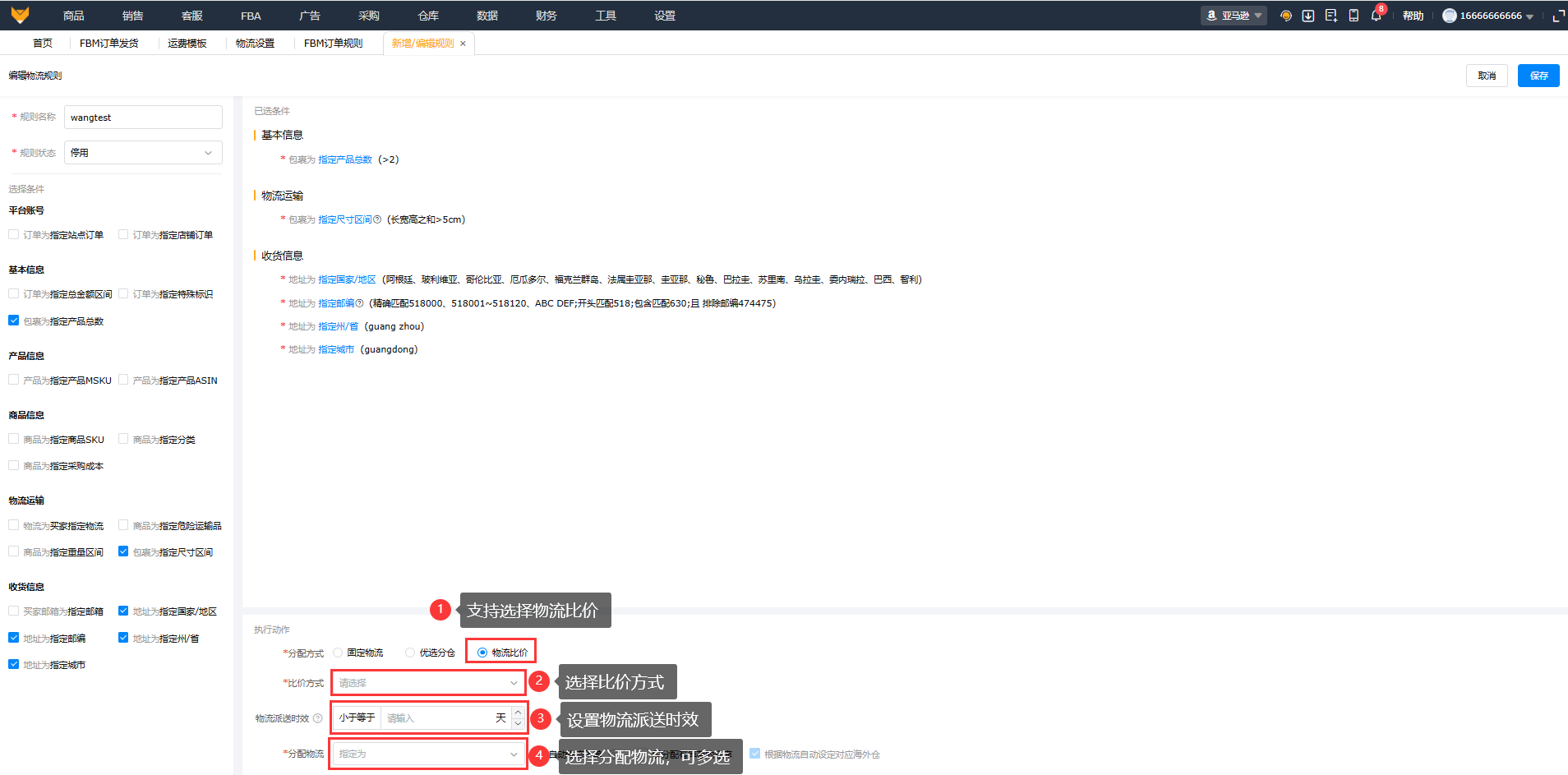Open the 帮助 link in header

point(1414,16)
